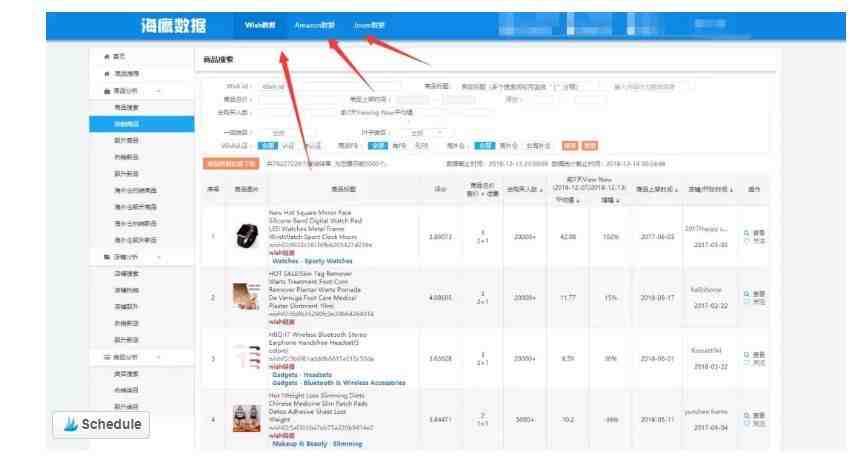Screen dimensions: 868x457
Task: Select the 认证 option of Wish认证 filter
Action: point(288,146)
